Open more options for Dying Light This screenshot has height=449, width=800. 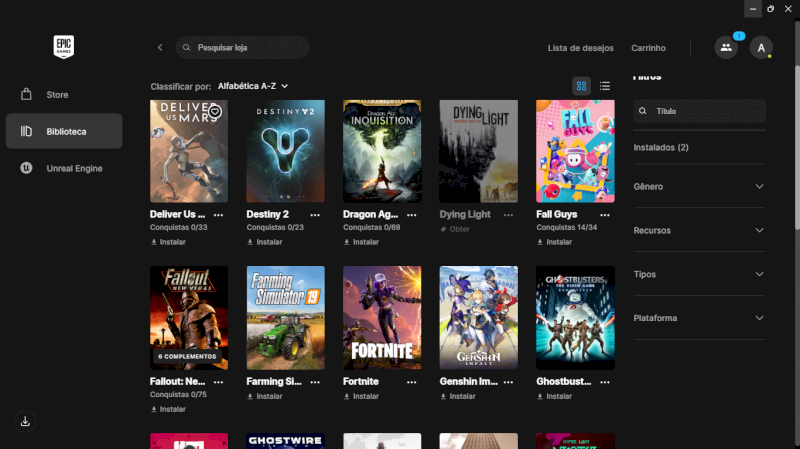[508, 215]
